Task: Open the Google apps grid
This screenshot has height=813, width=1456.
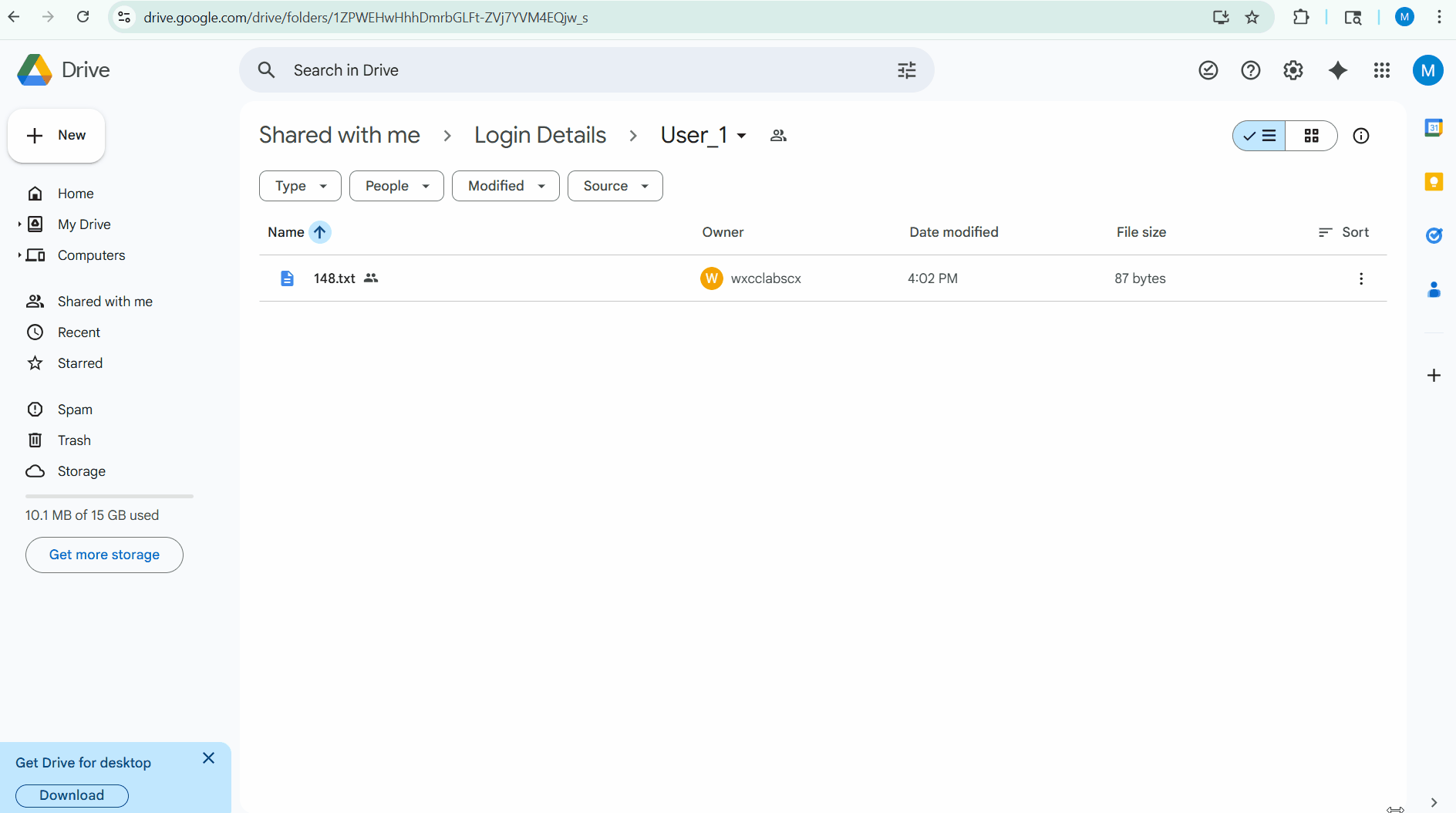Action: pyautogui.click(x=1381, y=70)
